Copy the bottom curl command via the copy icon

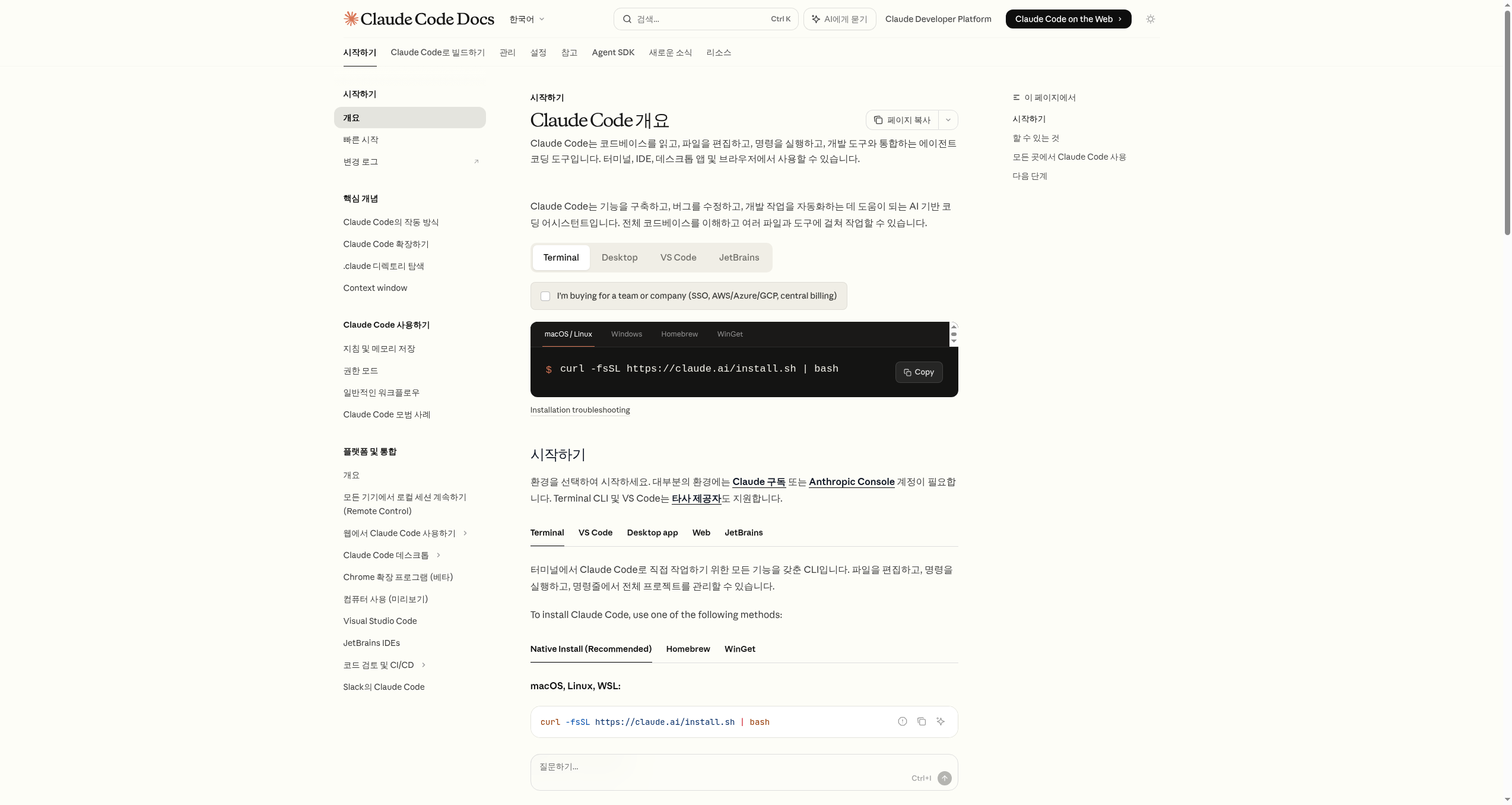(921, 721)
